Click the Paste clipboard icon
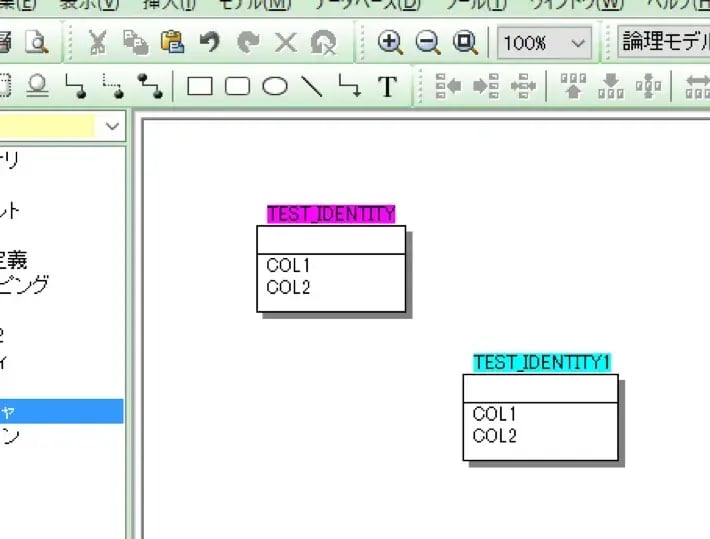Screen dimensions: 710x539 click(172, 42)
